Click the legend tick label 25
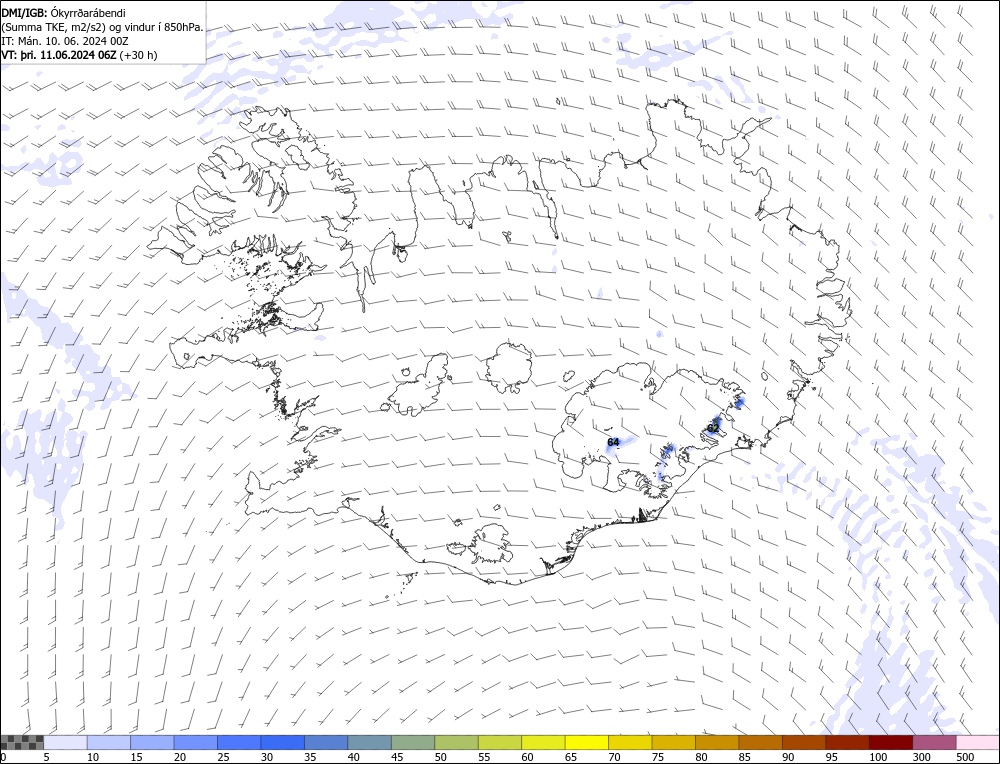 click(223, 757)
